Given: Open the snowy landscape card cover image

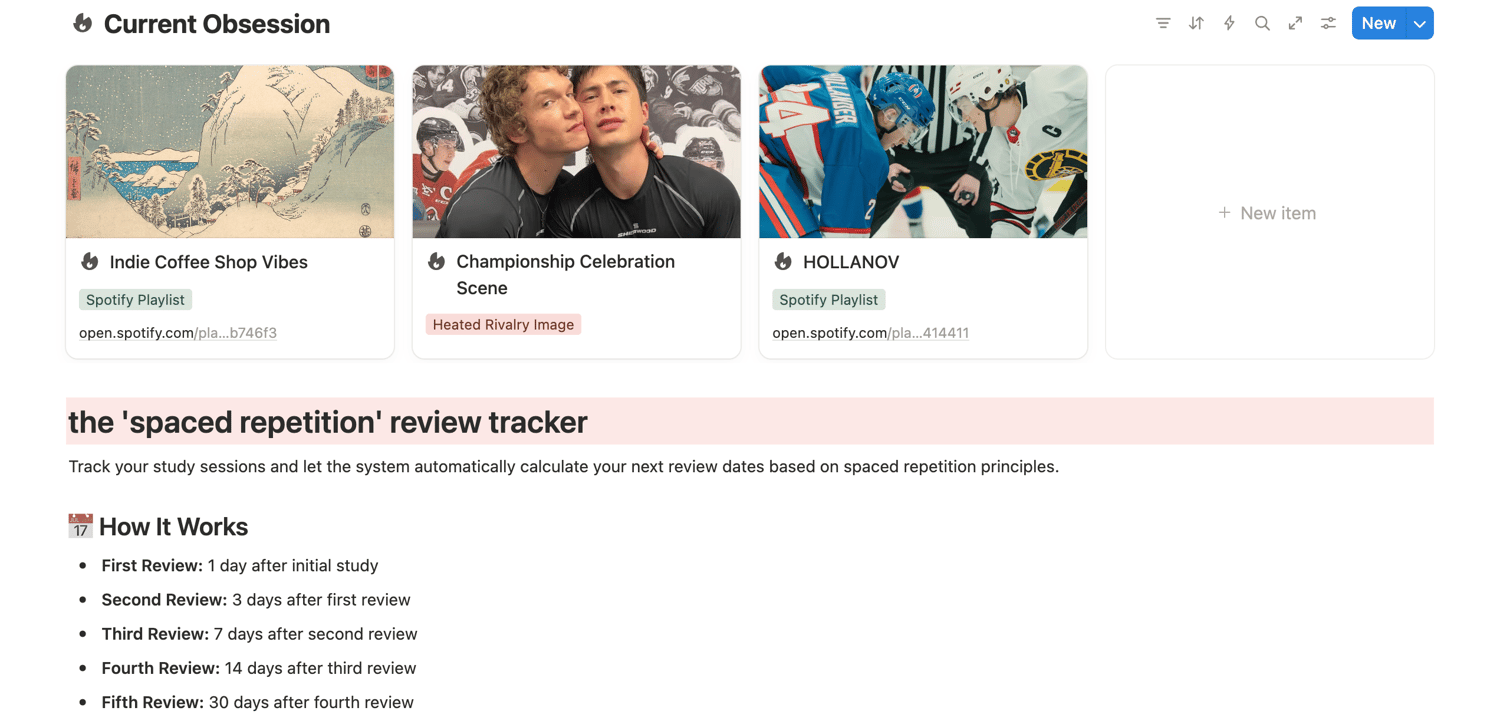Looking at the screenshot, I should (230, 152).
